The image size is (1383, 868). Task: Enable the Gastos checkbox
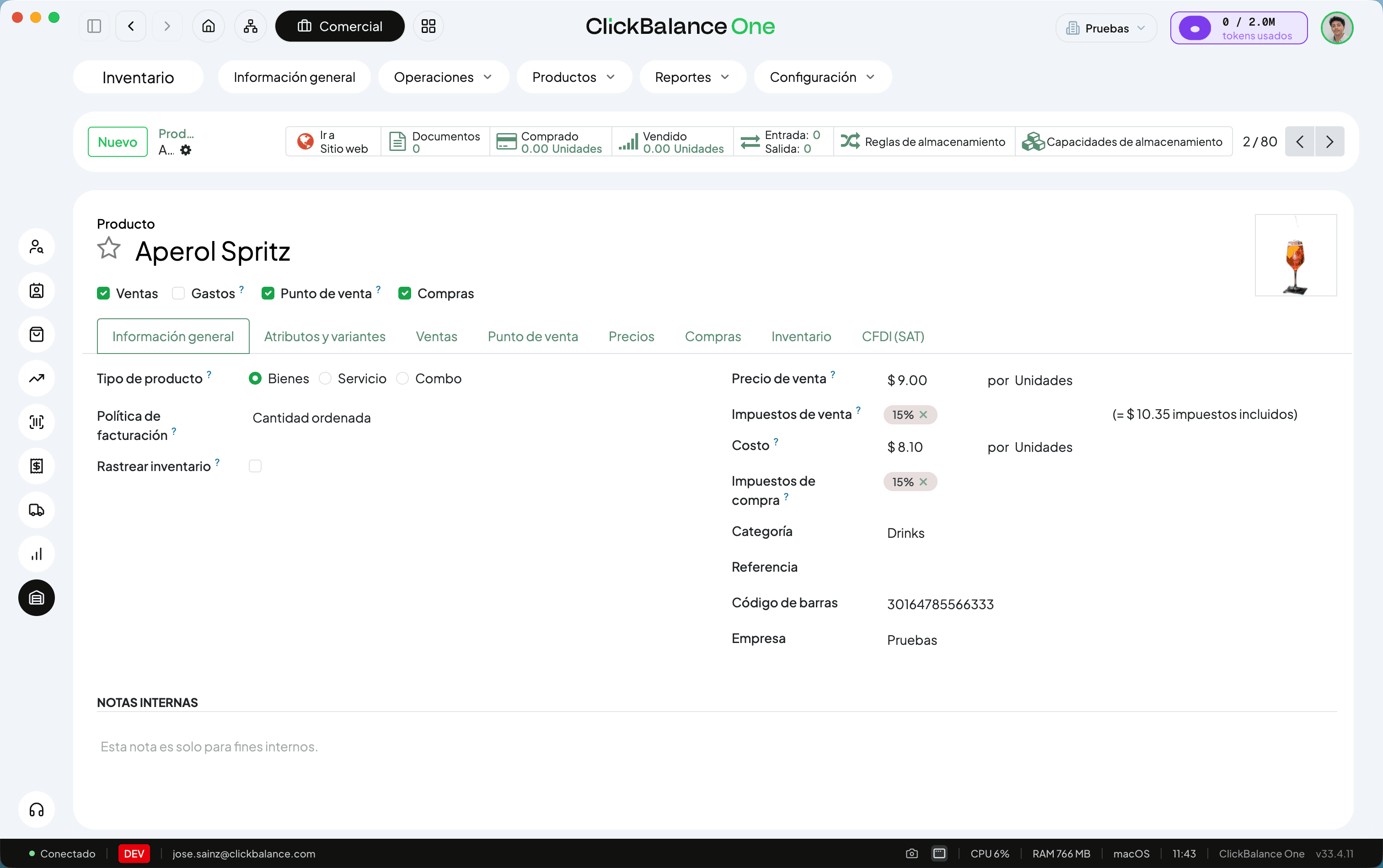(x=178, y=293)
